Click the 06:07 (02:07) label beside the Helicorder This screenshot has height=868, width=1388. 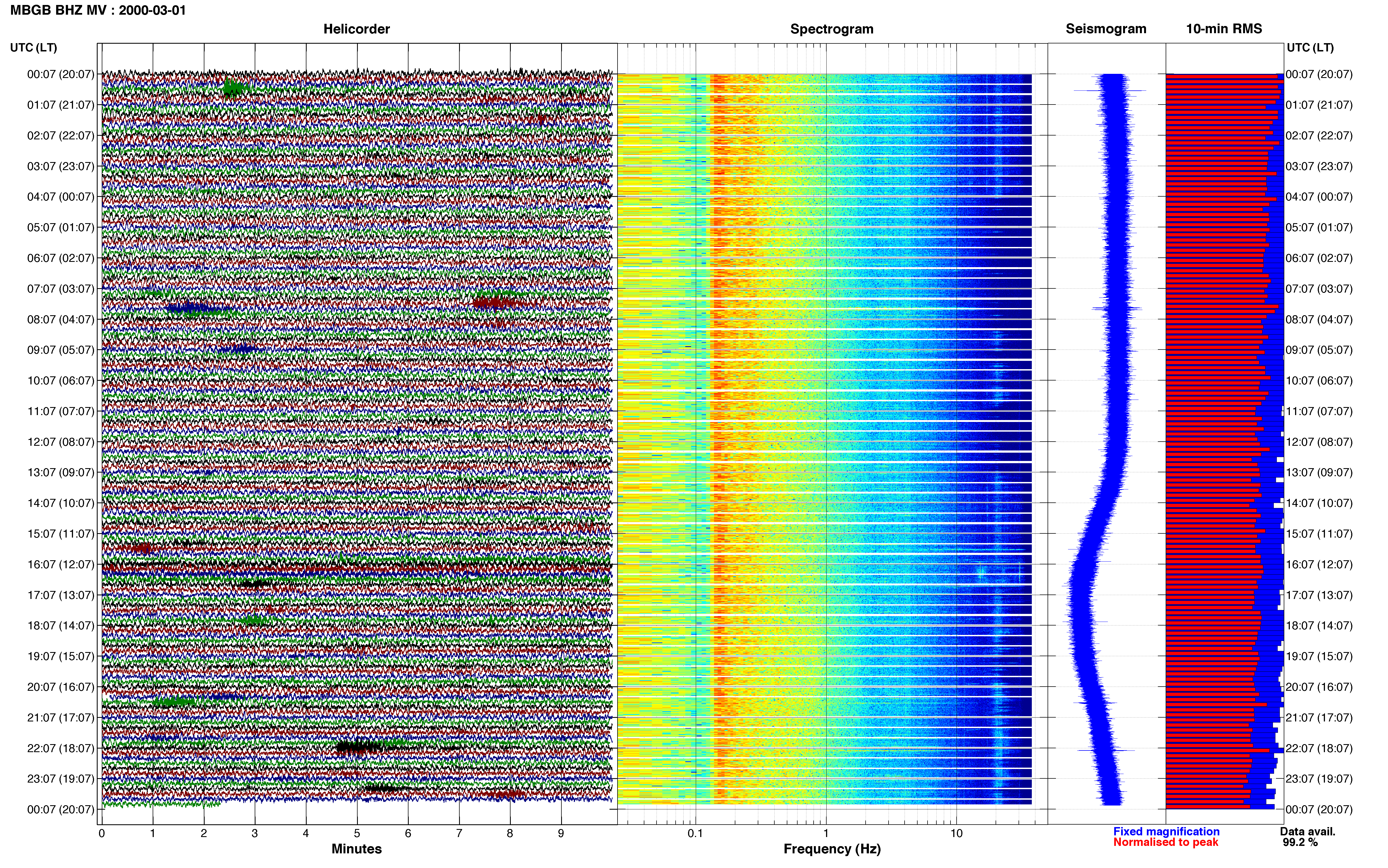(60, 258)
